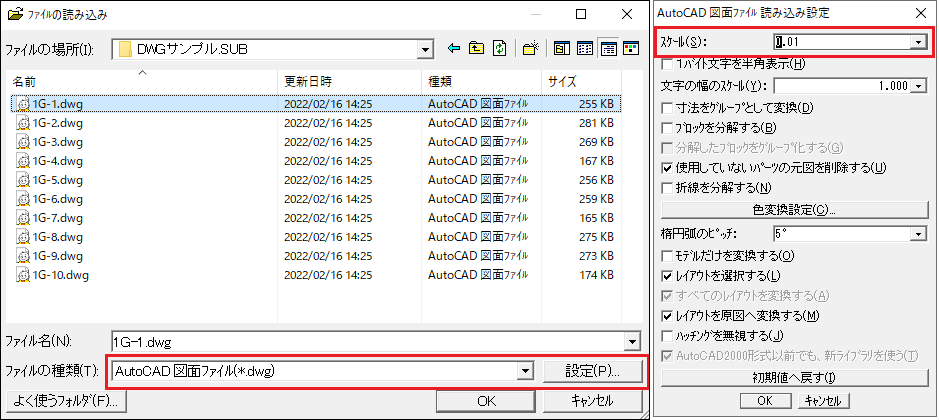Uncheck レイアウトを原図へ変換する checkbox
This screenshot has height=420, width=939.
667,315
